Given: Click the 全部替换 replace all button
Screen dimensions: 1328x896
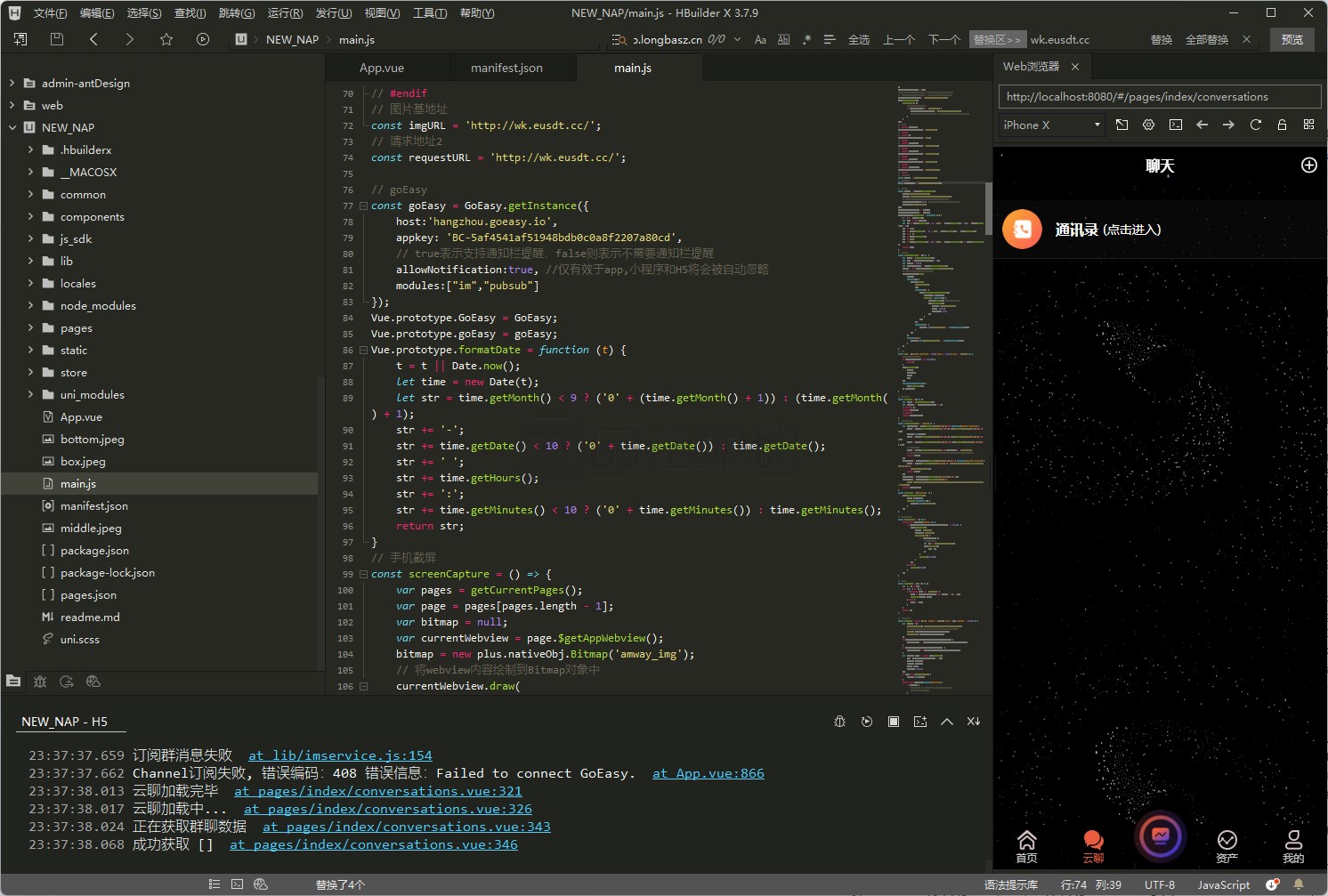Looking at the screenshot, I should point(1206,39).
